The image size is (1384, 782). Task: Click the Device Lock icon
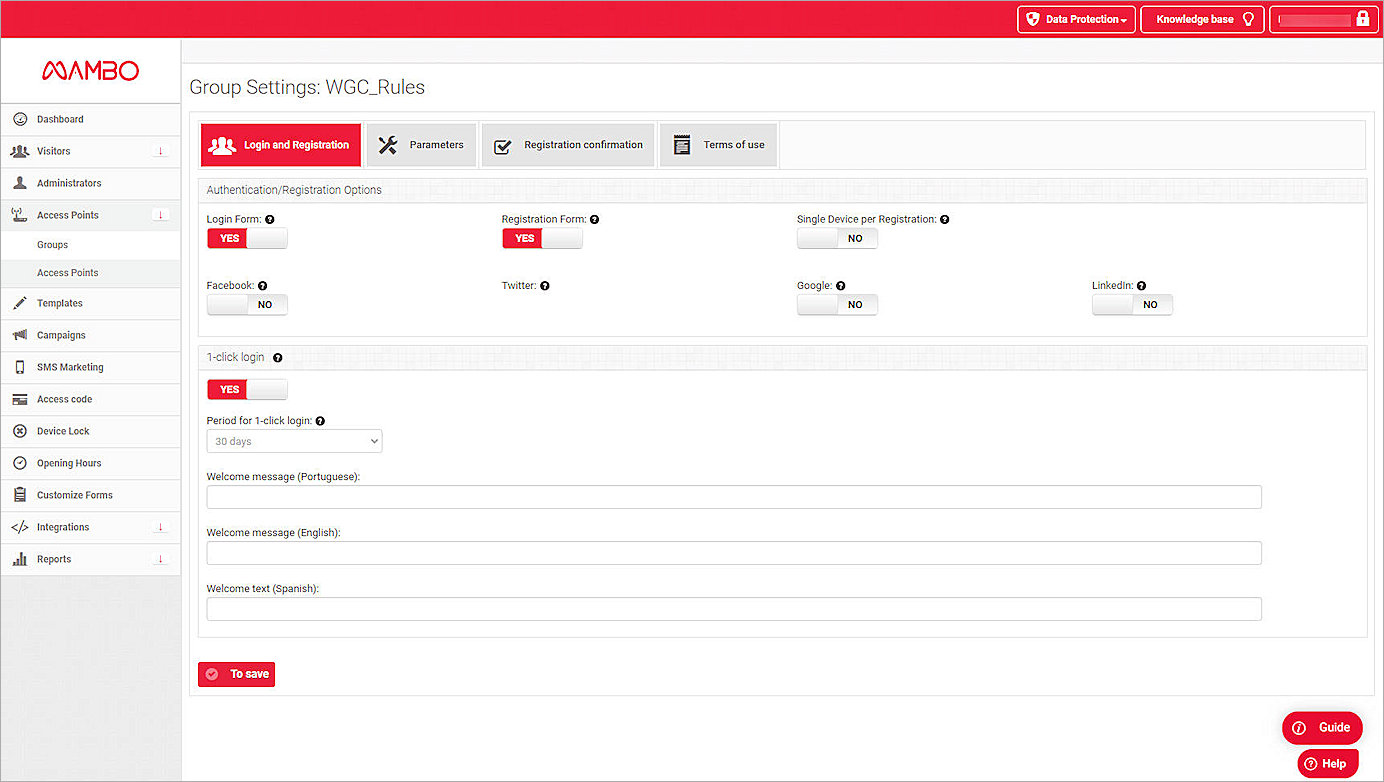(x=20, y=431)
